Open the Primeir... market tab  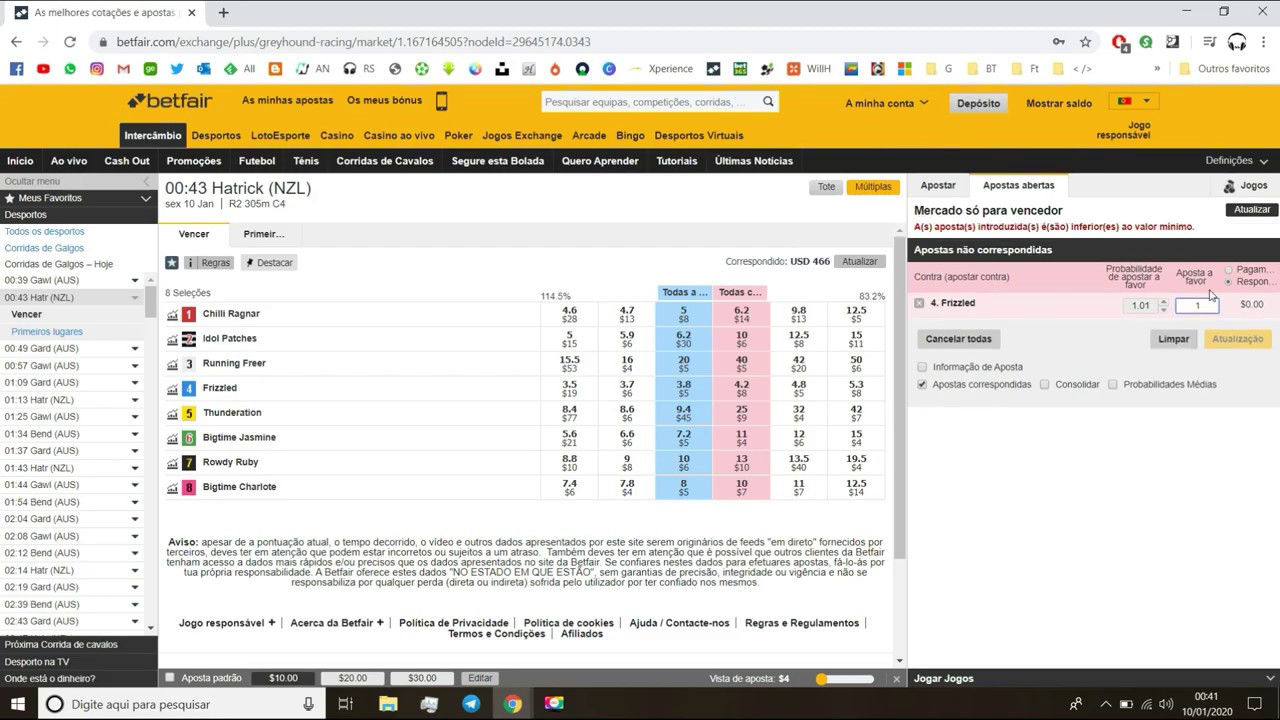tap(264, 234)
